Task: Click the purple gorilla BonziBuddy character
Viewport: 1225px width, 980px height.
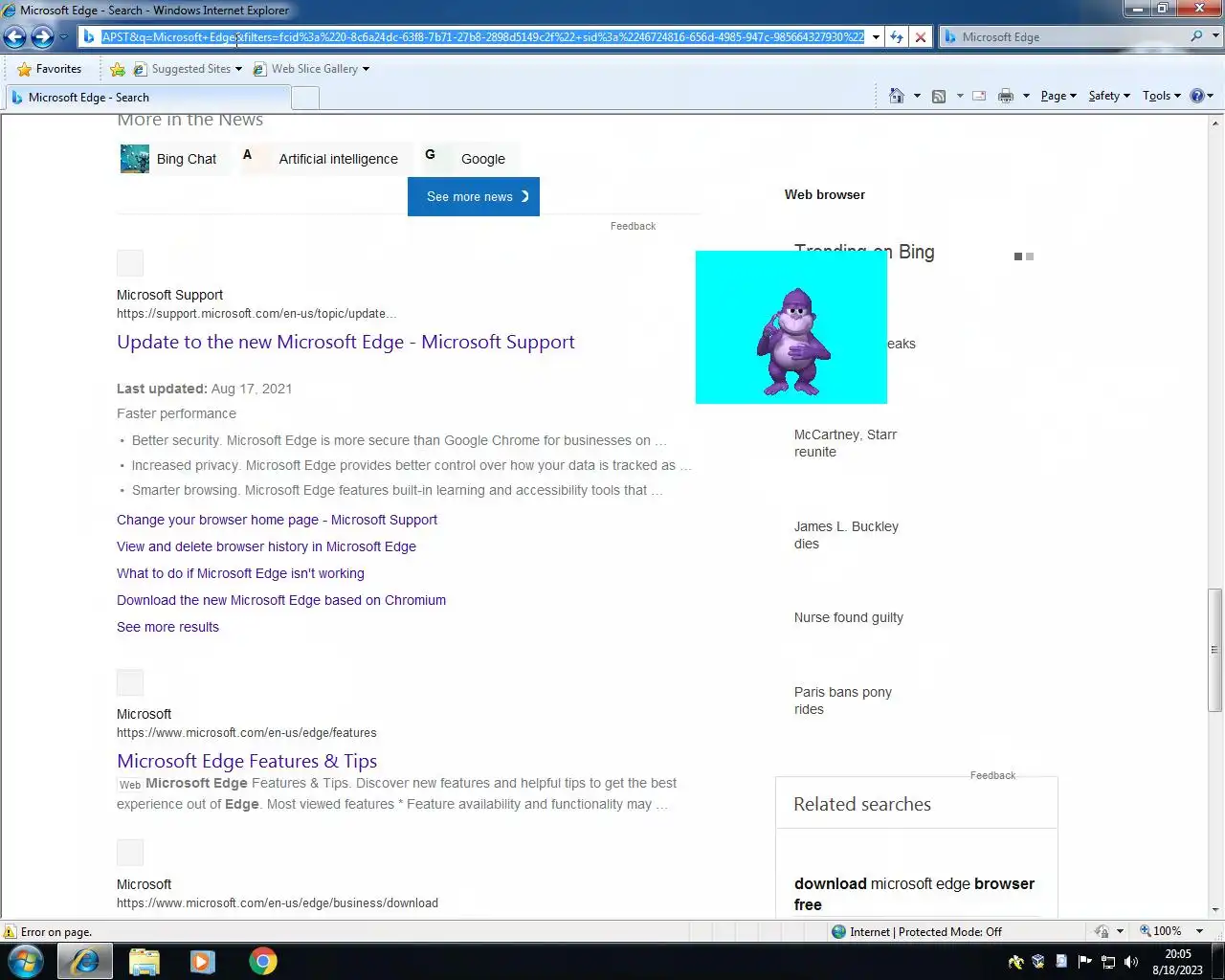Action: click(791, 342)
